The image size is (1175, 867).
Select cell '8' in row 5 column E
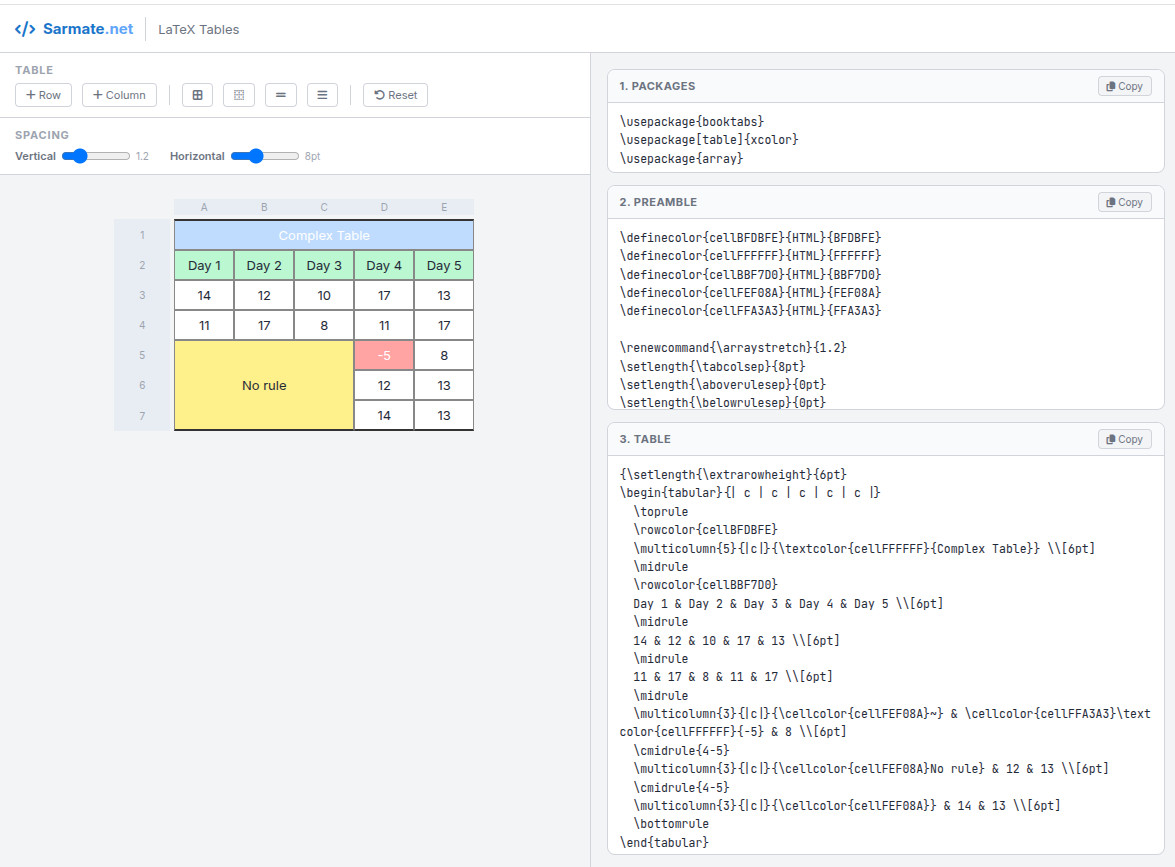[x=444, y=355]
